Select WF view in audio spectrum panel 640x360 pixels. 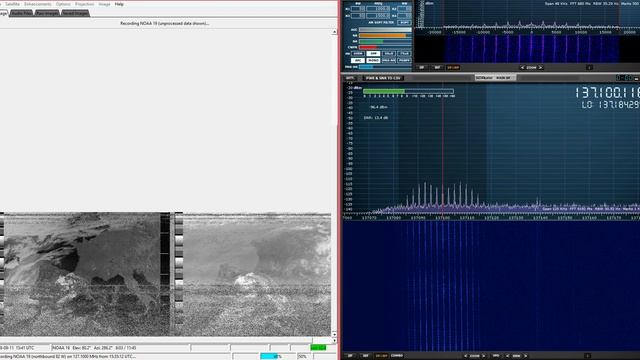pyautogui.click(x=437, y=67)
